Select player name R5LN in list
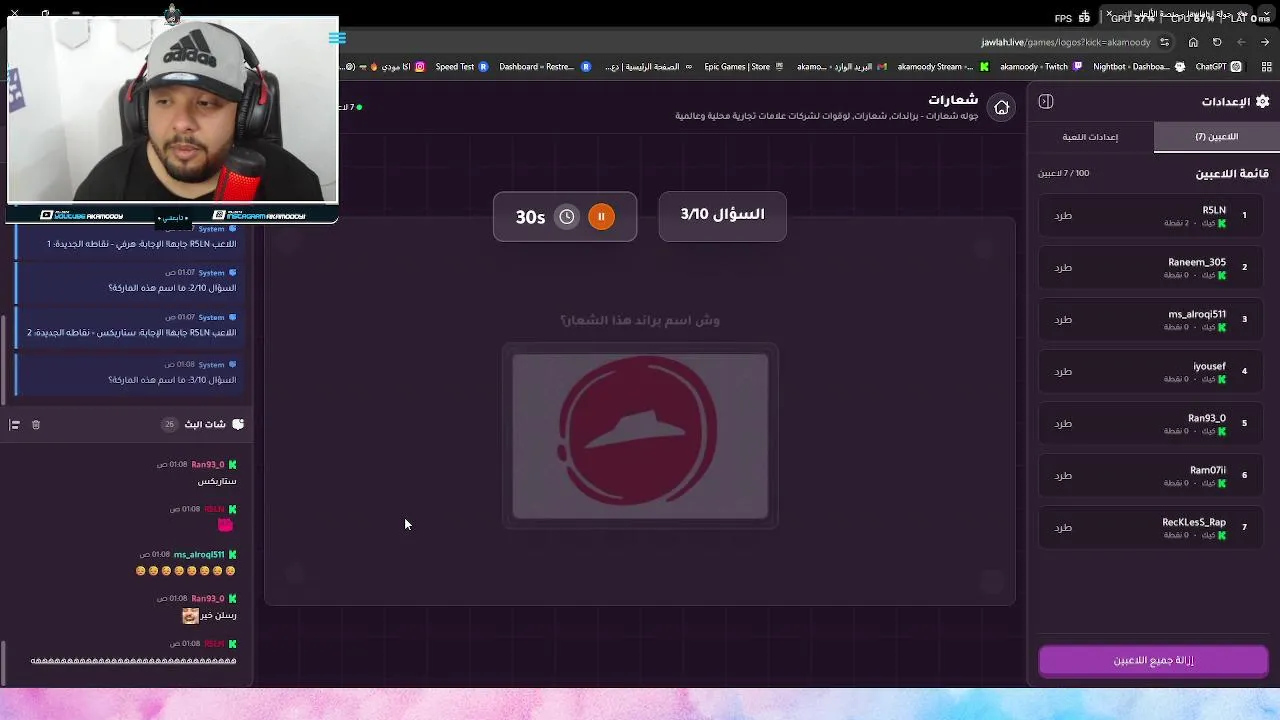 (1214, 210)
